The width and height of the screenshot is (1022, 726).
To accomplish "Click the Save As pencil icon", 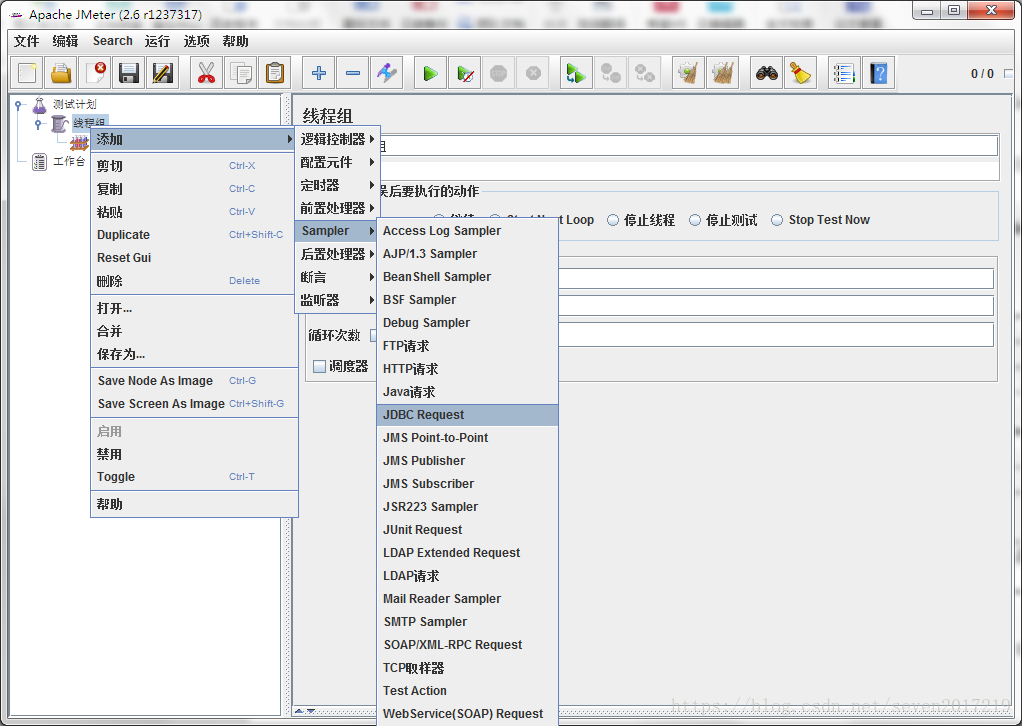I will 163,73.
